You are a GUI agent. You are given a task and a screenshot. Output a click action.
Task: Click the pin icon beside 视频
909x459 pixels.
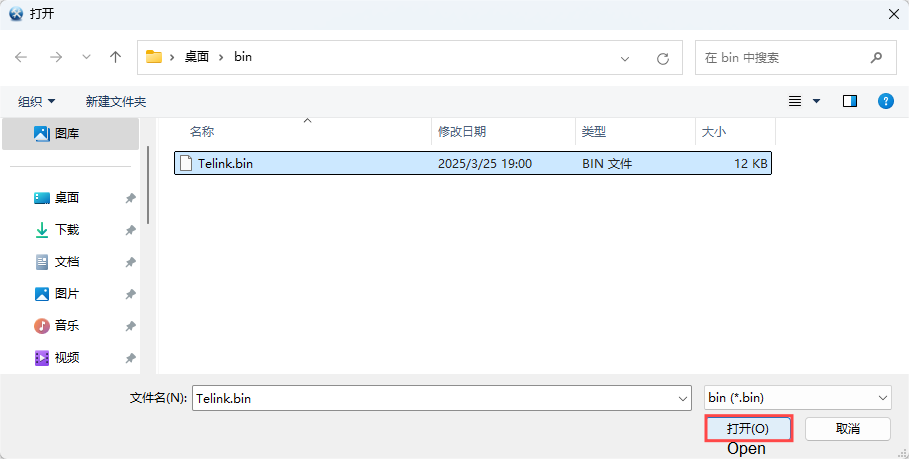(130, 358)
